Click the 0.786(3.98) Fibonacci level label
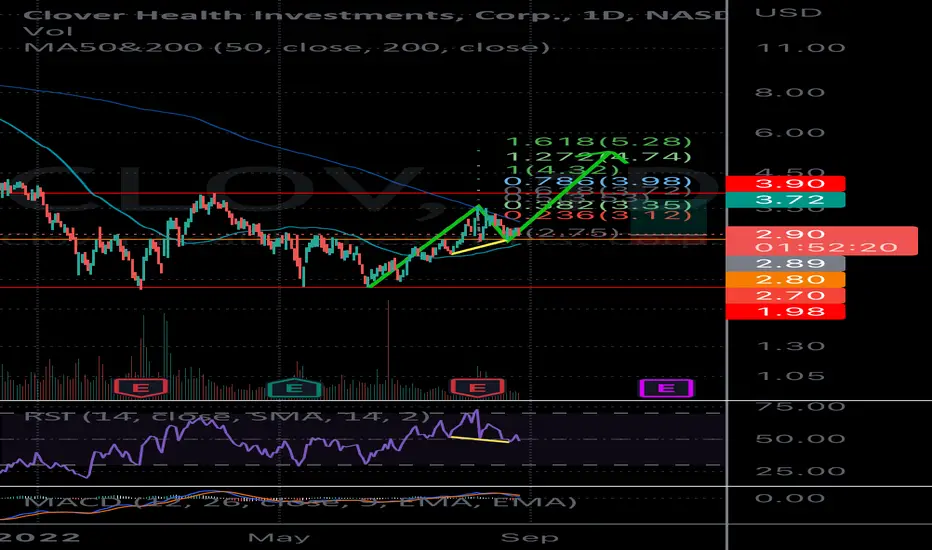Screen dimensions: 932x550 pyautogui.click(x=598, y=182)
